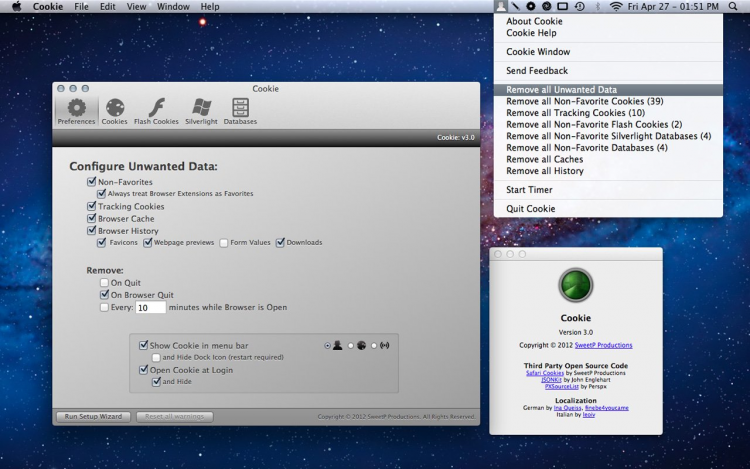Screen dimensions: 750x469
Task: Click Run Setup Wizard button
Action: point(93,416)
